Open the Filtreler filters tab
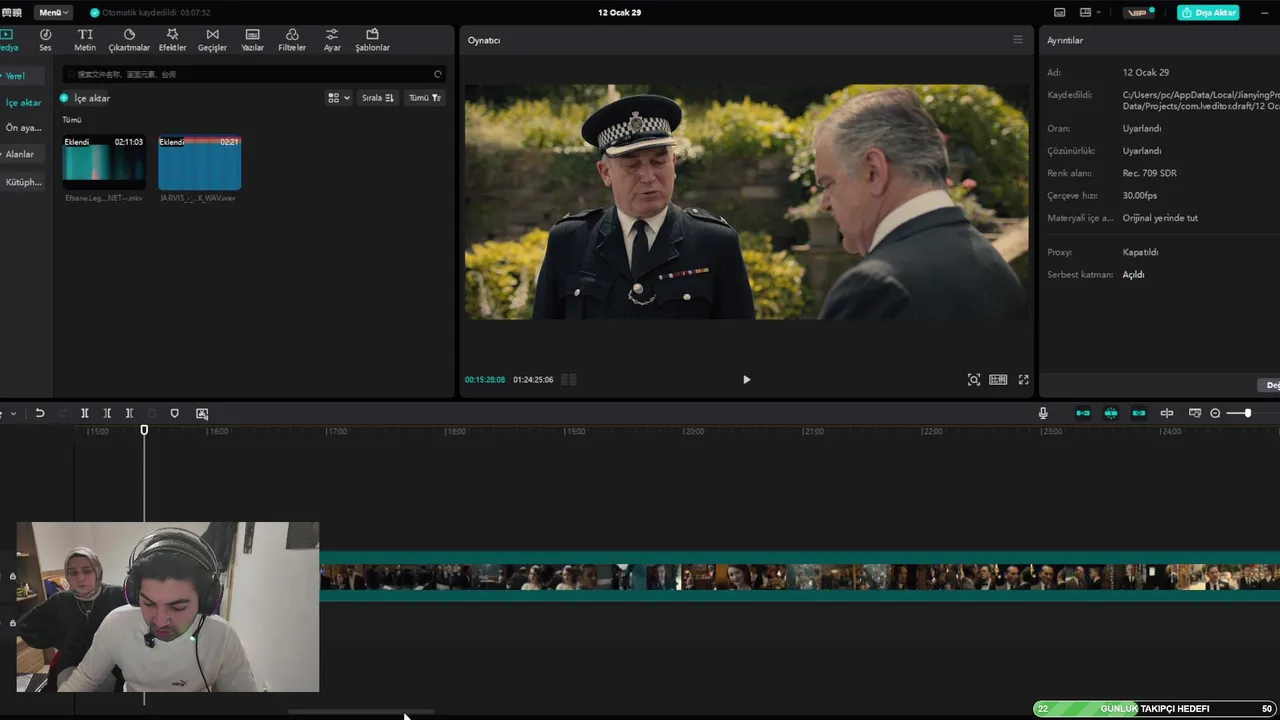1280x720 pixels. click(292, 40)
